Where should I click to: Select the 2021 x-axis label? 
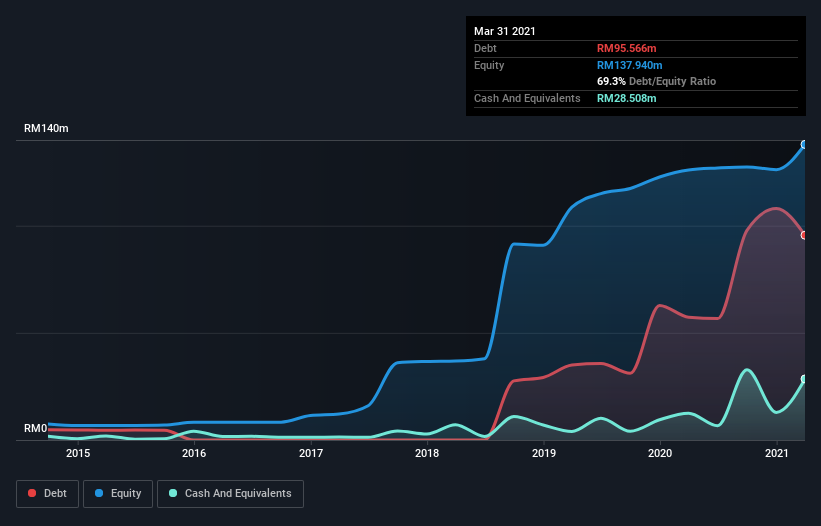777,453
